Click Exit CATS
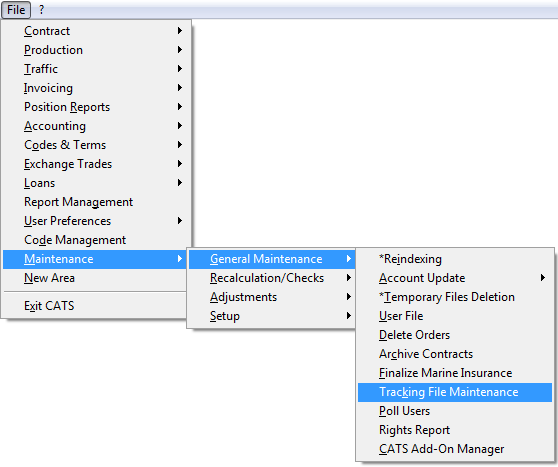The width and height of the screenshot is (558, 467). coord(95,306)
